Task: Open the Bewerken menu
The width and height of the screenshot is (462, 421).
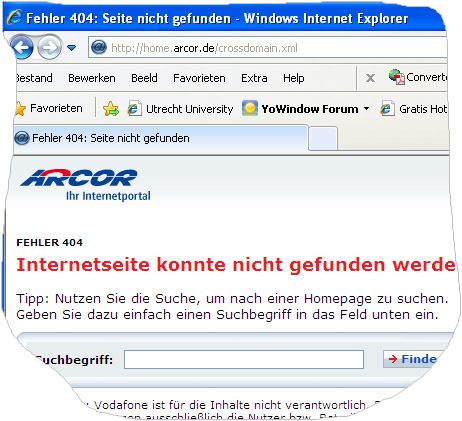Action: (92, 78)
